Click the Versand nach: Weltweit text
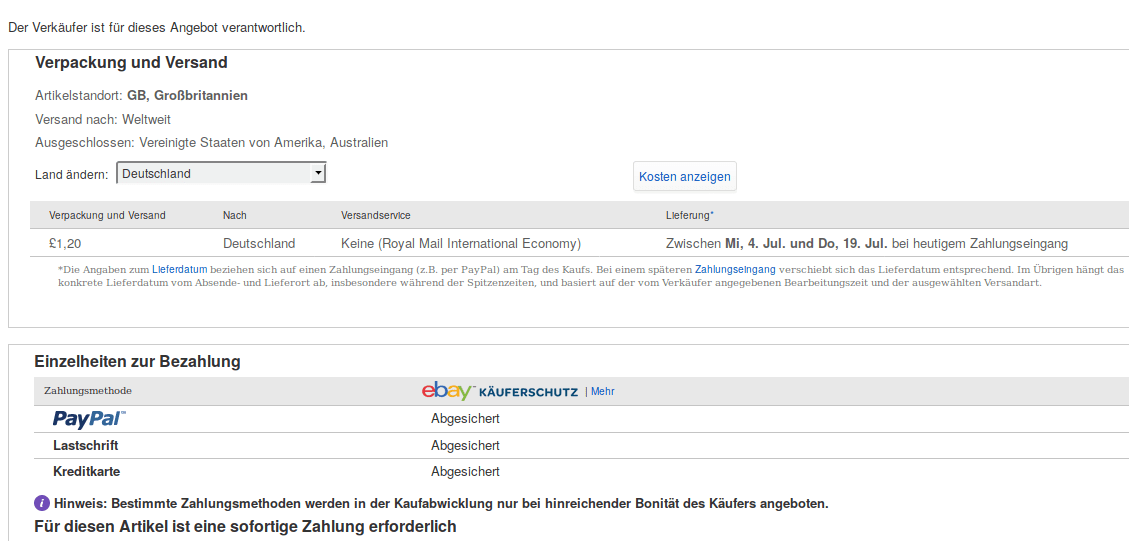The height and width of the screenshot is (541, 1129). coord(103,119)
